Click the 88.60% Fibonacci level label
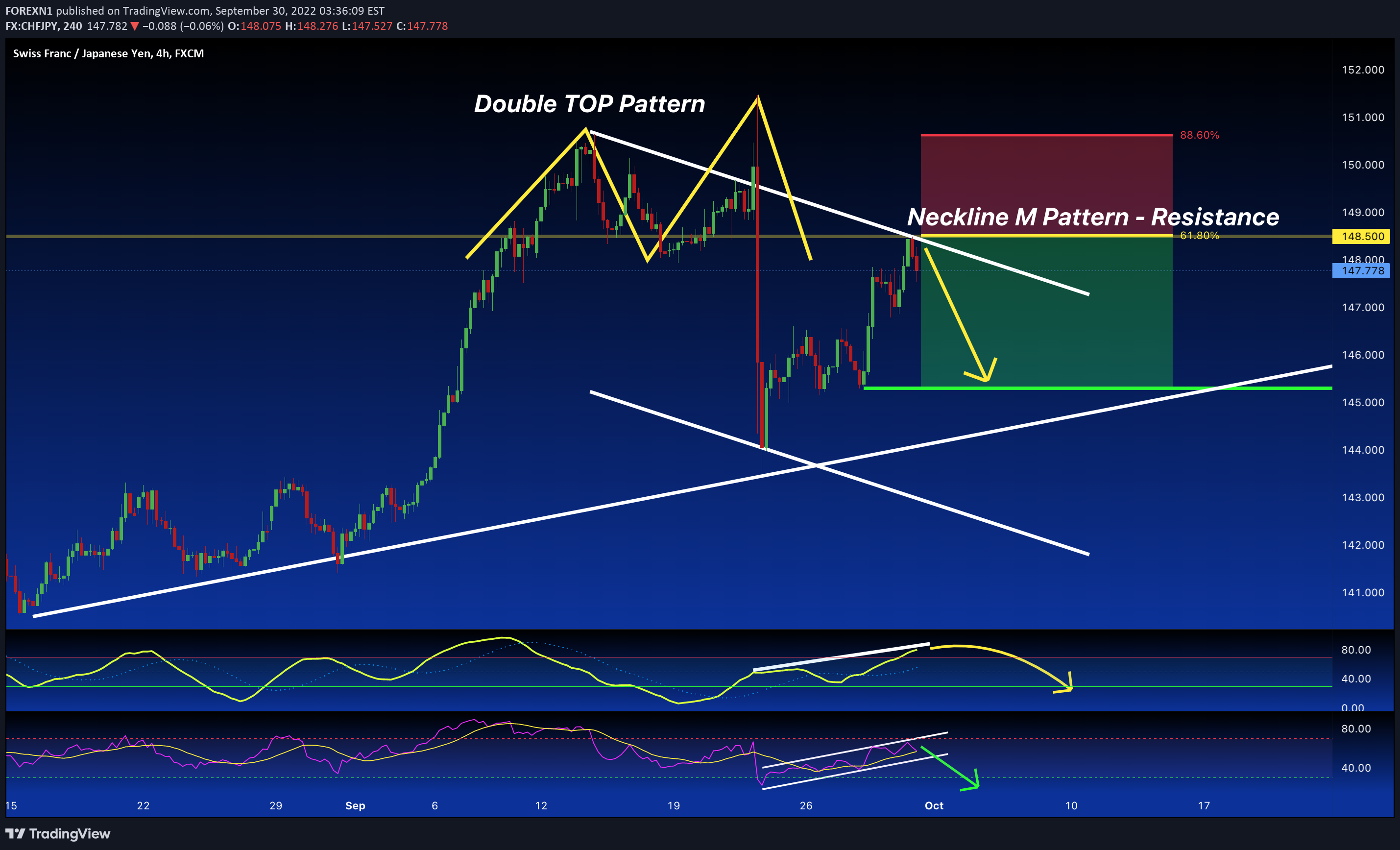The width and height of the screenshot is (1400, 850). [1199, 135]
